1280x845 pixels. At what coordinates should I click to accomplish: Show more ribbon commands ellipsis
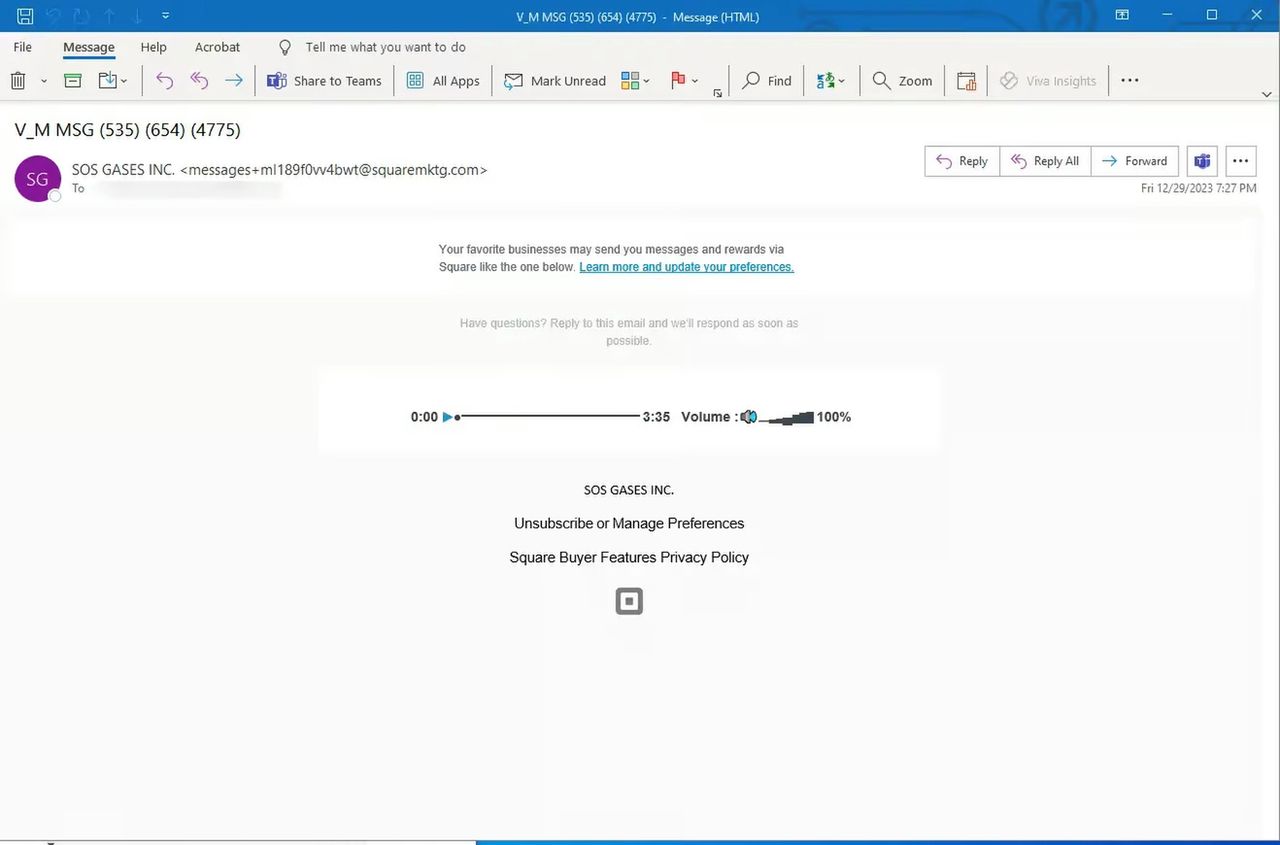coord(1130,81)
